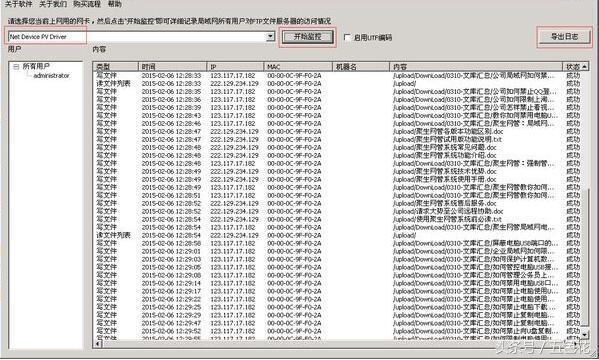This screenshot has width=599, height=360.
Task: Select the row timed 2015-02-06 12:29:22
Action: 337,299
